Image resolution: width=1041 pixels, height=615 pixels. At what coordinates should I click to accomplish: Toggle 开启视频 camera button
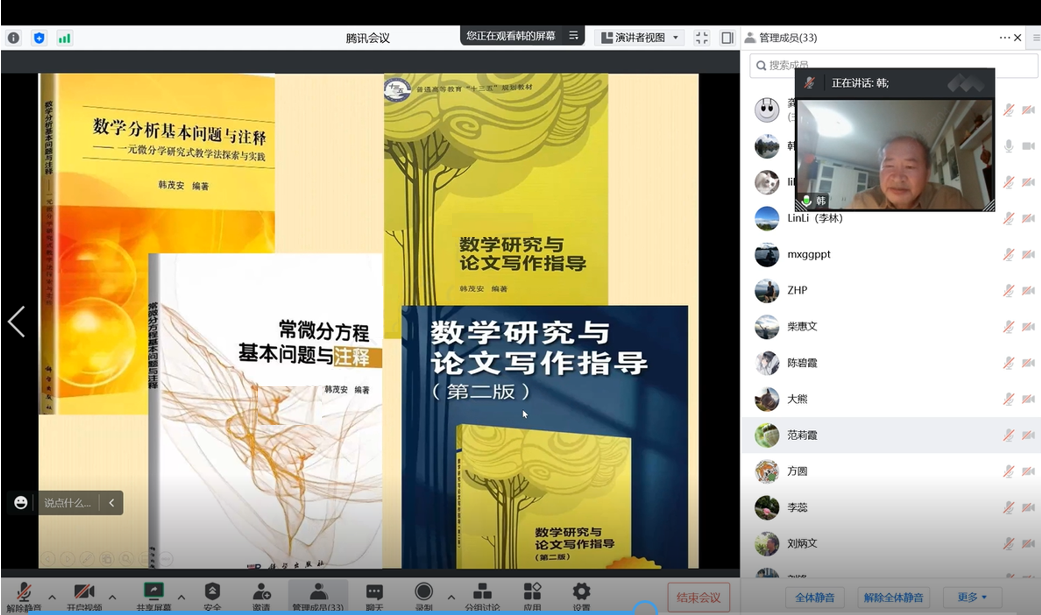pos(84,593)
